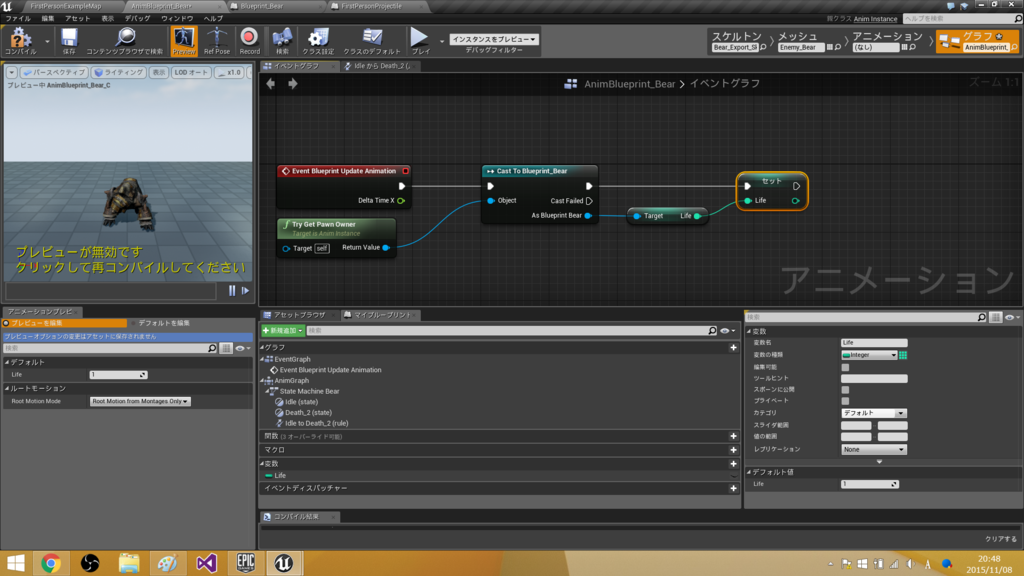The image size is (1024, 576).
Task: Open variable type Integer dropdown
Action: pos(870,355)
